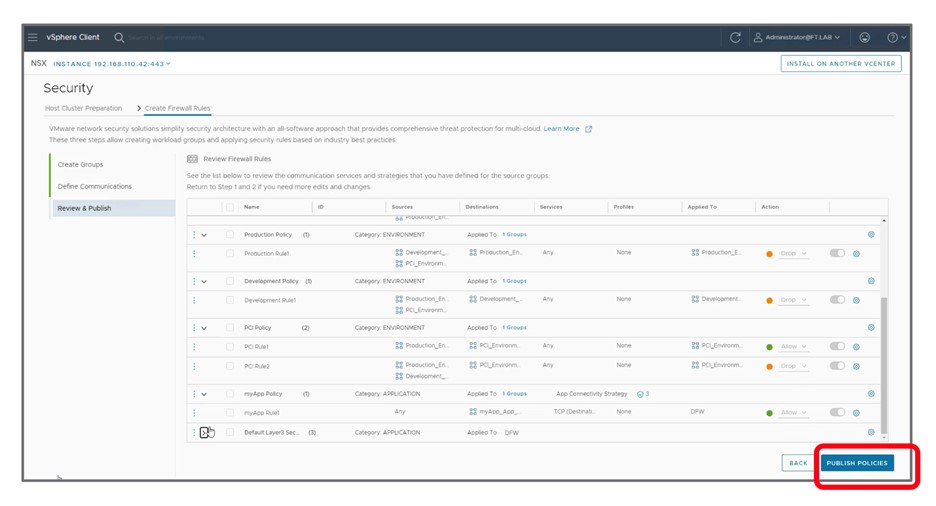Expand the Default Layer3 Section row

coord(204,433)
